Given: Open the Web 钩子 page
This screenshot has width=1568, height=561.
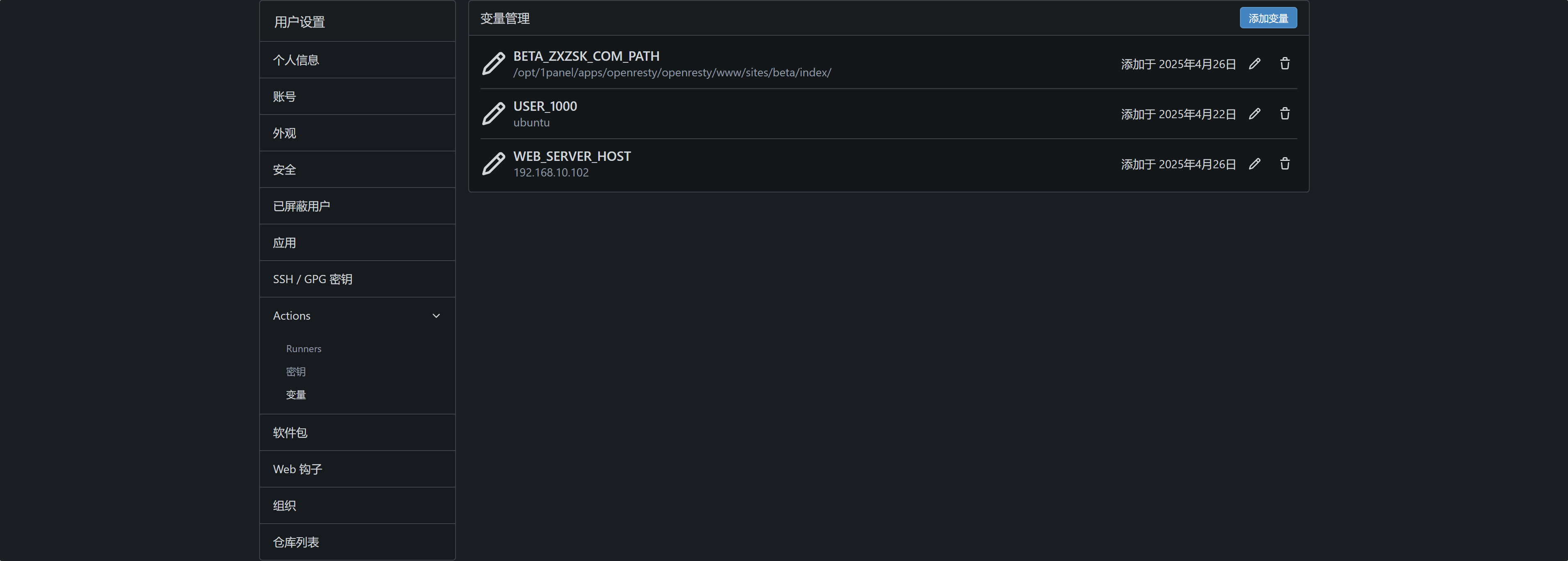Looking at the screenshot, I should click(x=297, y=469).
